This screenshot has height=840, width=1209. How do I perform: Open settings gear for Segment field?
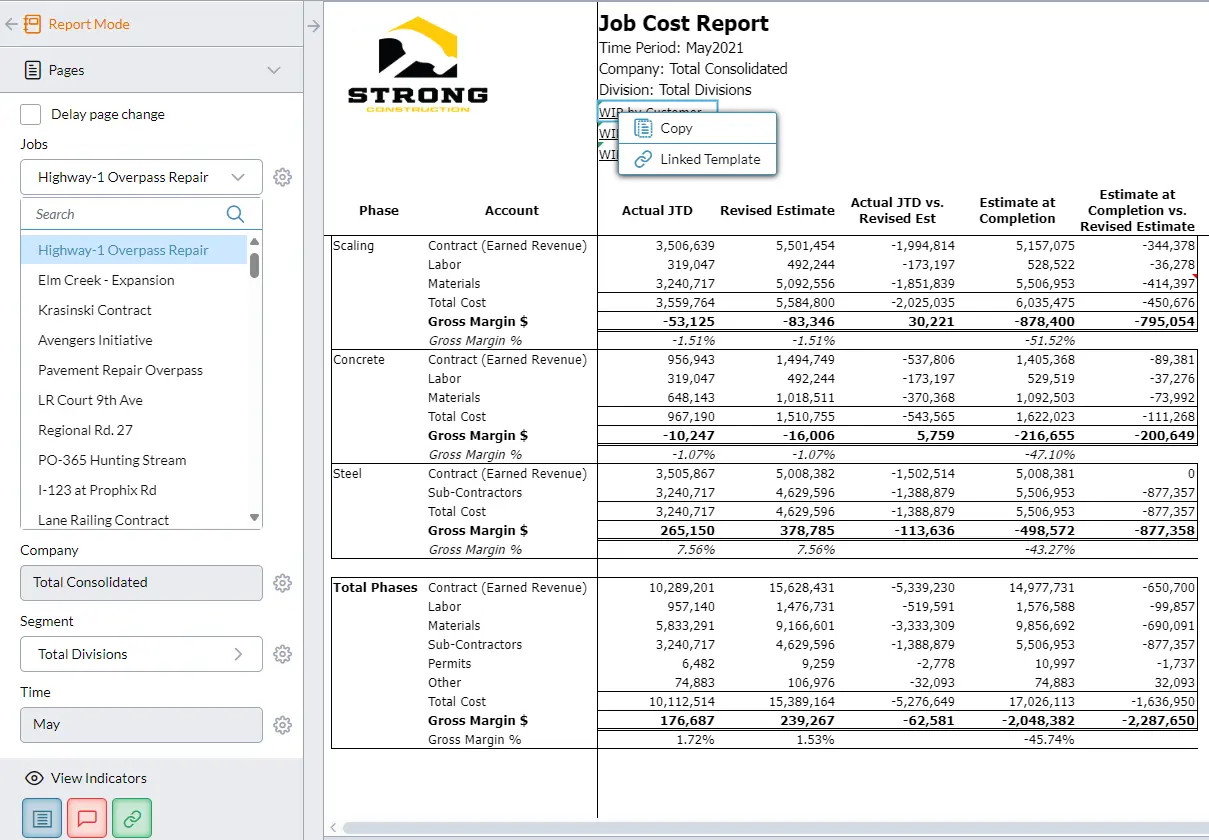click(283, 654)
